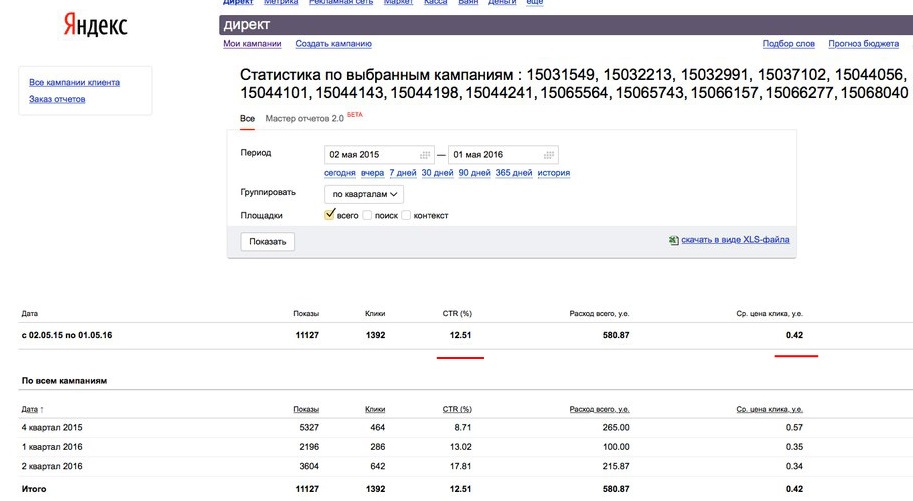
Task: Open 'Мои кампании' link
Action: [252, 44]
